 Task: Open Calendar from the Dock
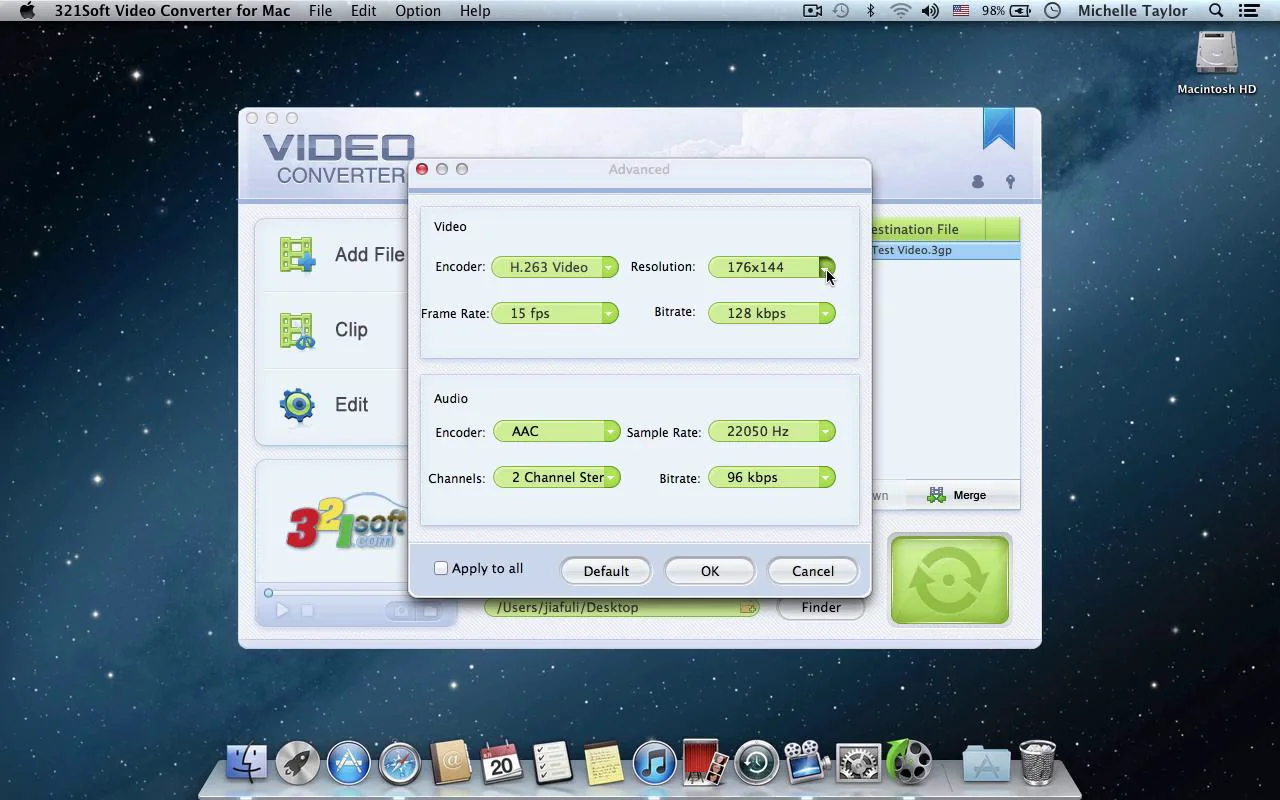point(501,763)
